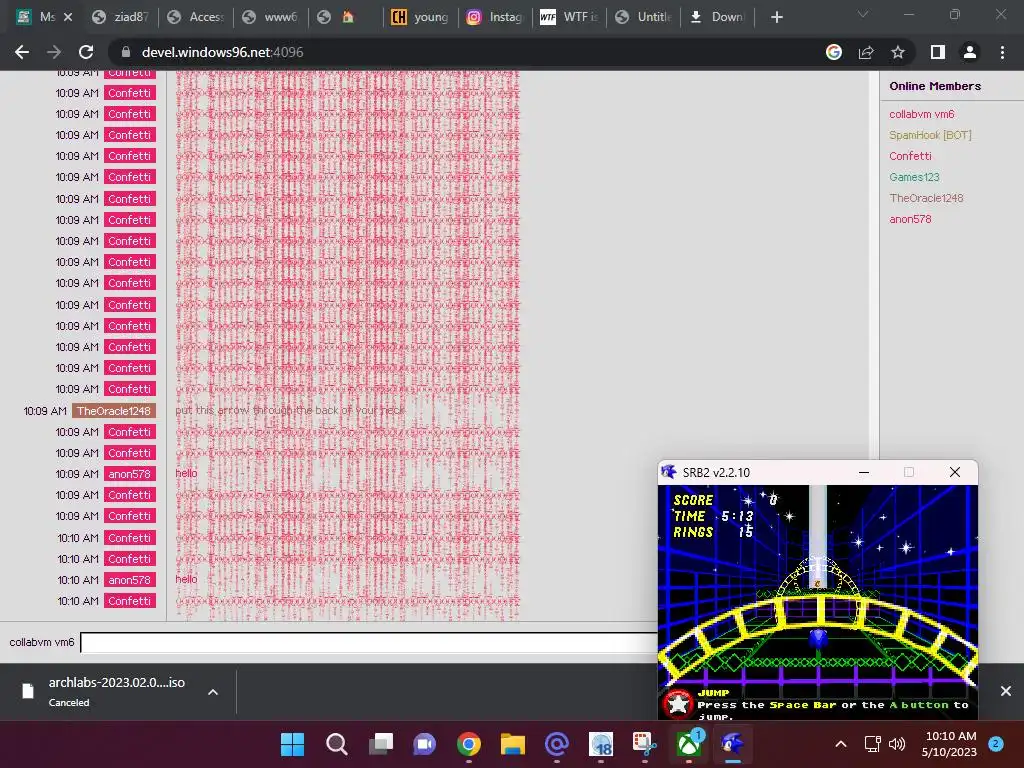Show hidden system tray icons
This screenshot has width=1024, height=768.
coord(841,744)
